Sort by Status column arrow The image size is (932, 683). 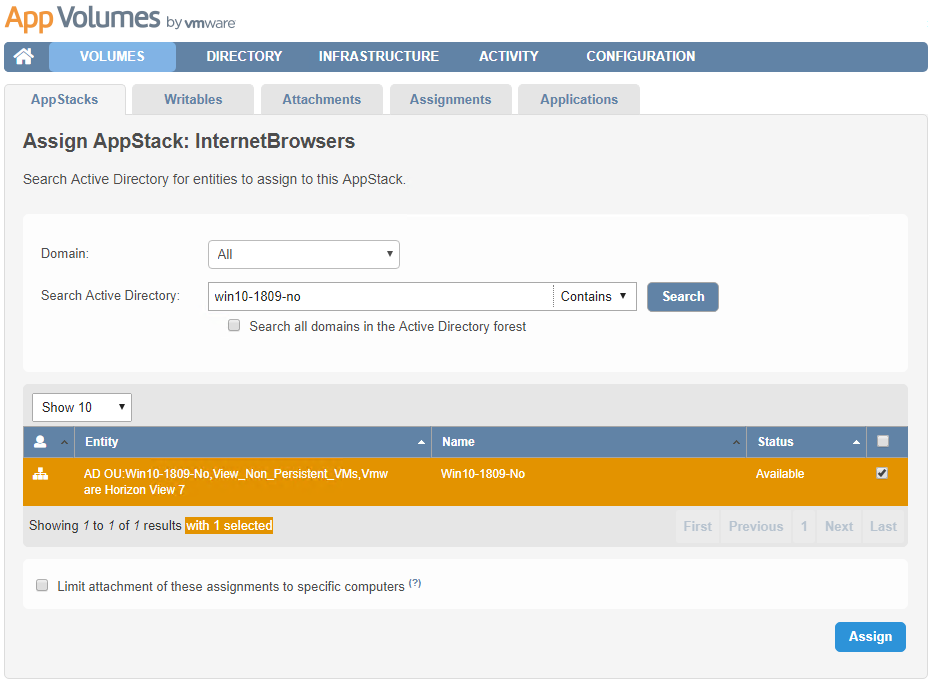857,442
